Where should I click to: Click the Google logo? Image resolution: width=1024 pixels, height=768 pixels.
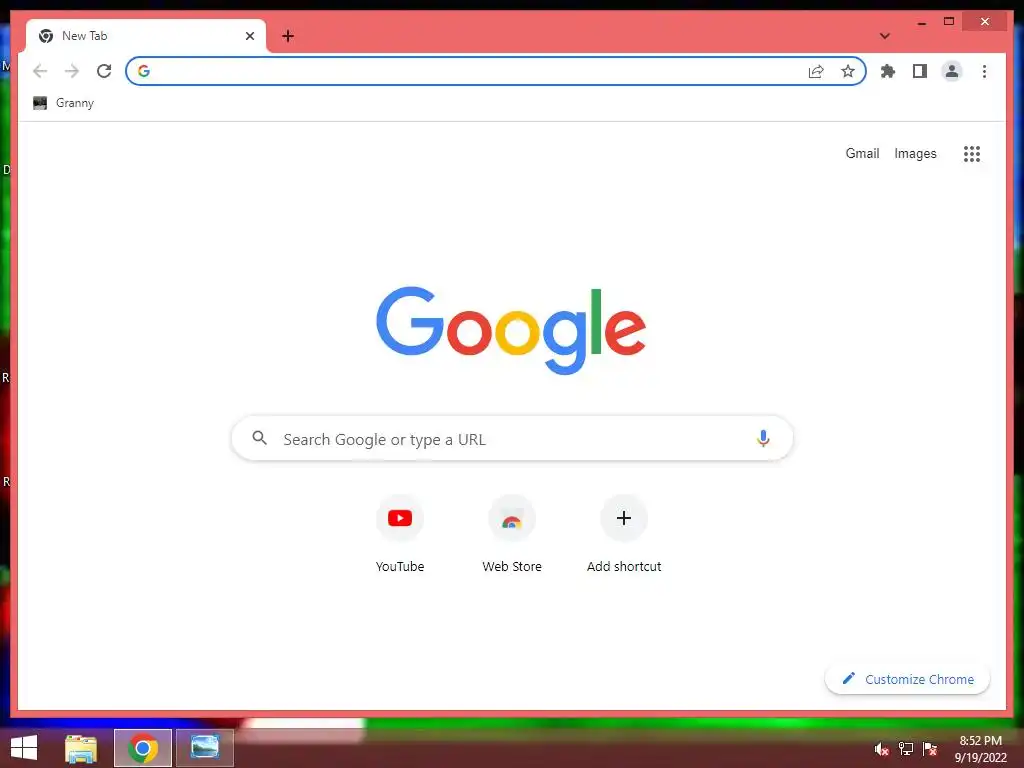[x=511, y=330]
